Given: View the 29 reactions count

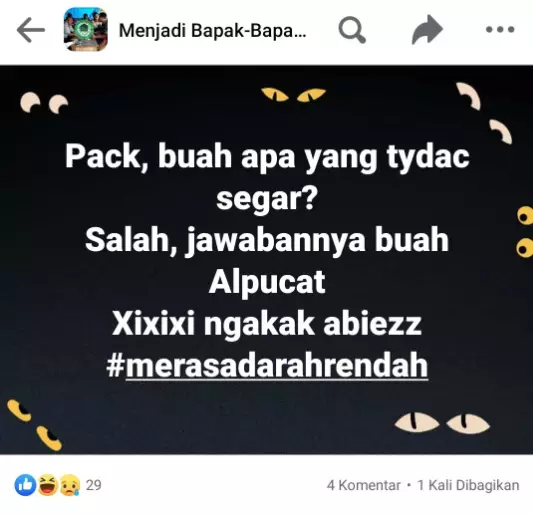Looking at the screenshot, I should [x=93, y=485].
